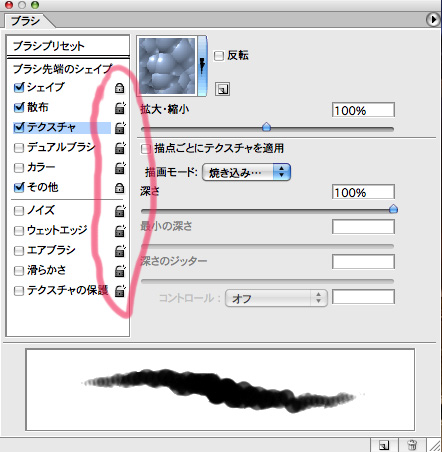Enable the 反転 invert checkbox
442x452 pixels.
219,55
